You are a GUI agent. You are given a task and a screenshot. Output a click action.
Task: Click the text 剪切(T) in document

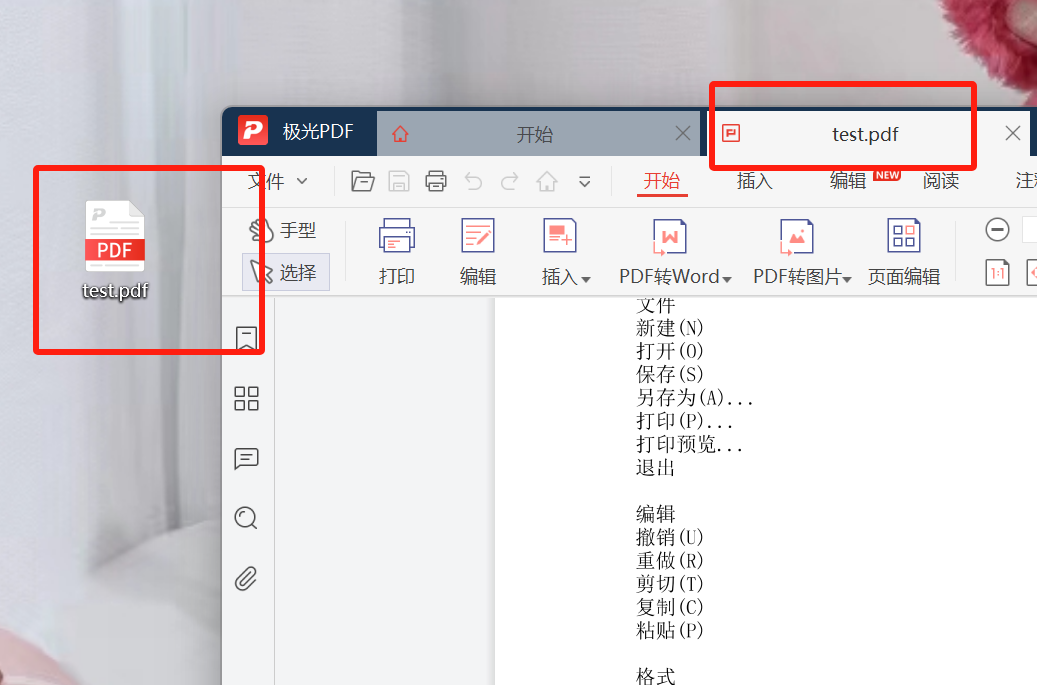point(669,584)
